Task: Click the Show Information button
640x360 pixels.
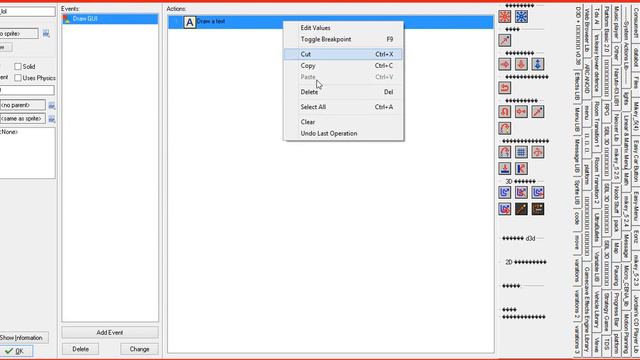Action: click(x=23, y=338)
